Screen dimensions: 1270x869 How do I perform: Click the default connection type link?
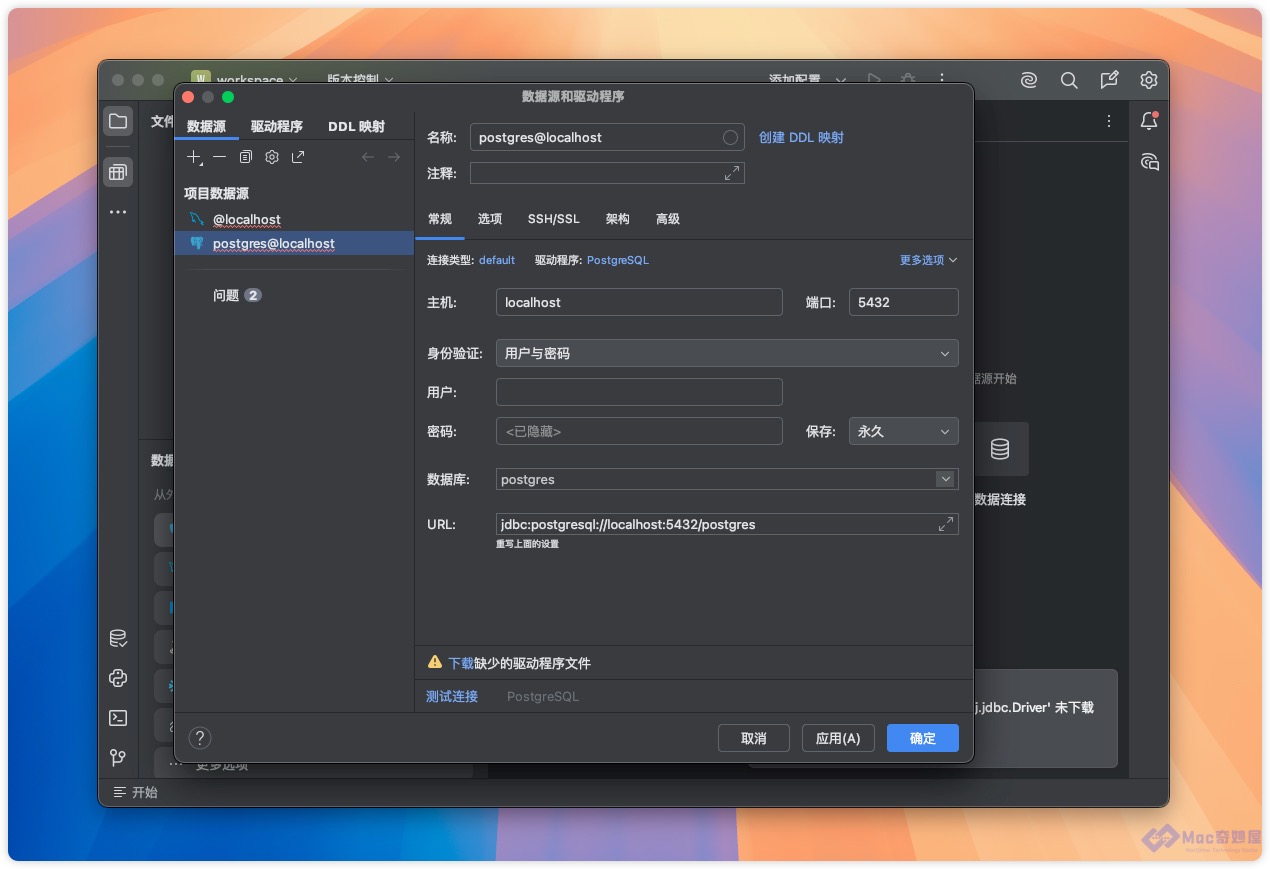[x=497, y=260]
